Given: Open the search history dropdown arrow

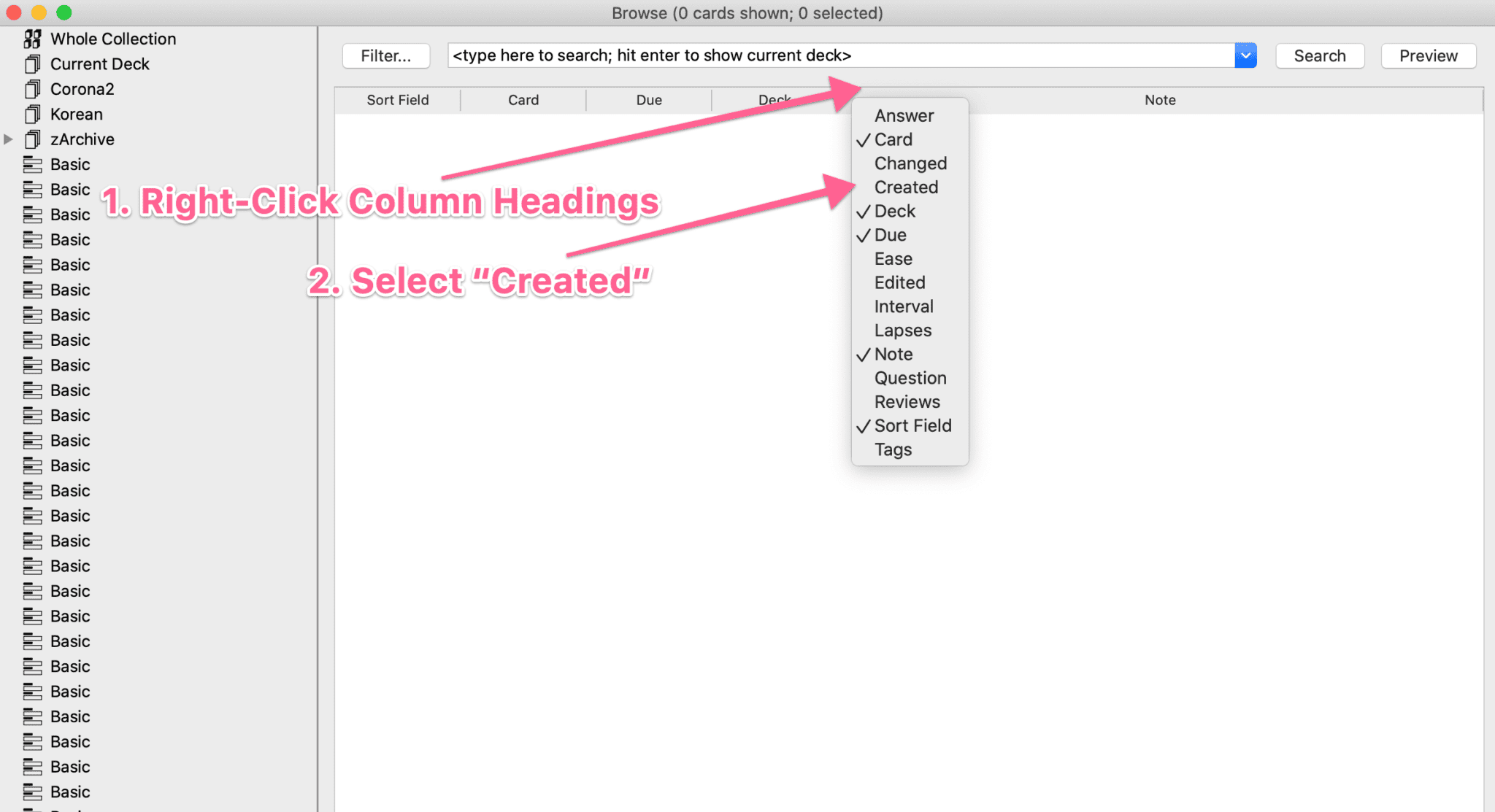Looking at the screenshot, I should point(1245,55).
